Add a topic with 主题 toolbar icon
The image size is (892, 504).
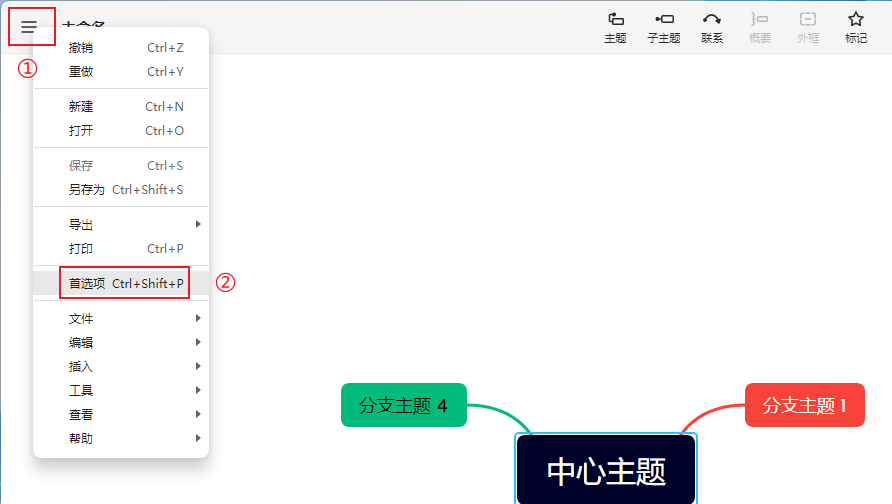pos(616,27)
